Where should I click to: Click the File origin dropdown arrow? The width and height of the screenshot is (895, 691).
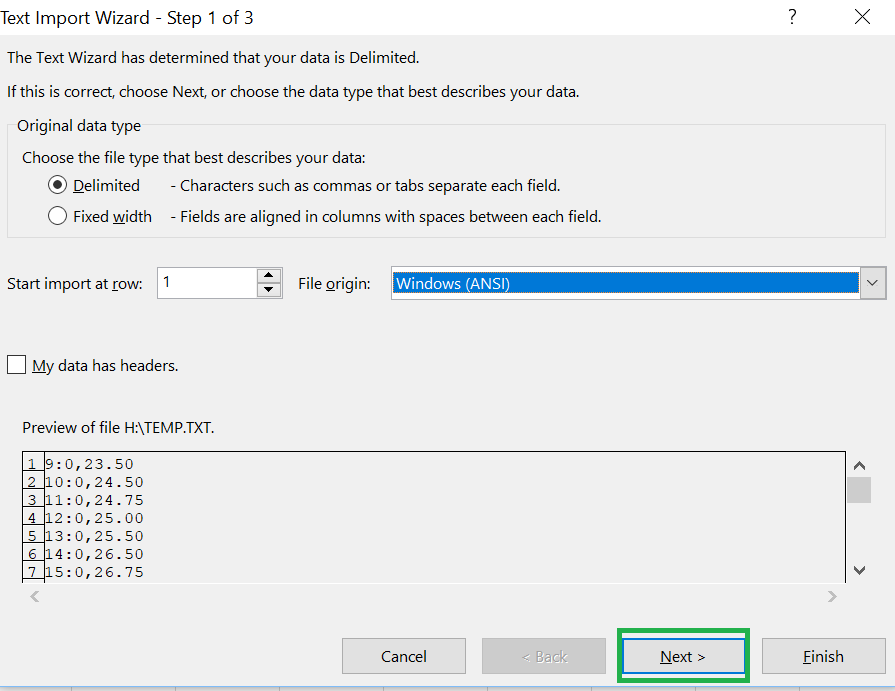tap(872, 283)
